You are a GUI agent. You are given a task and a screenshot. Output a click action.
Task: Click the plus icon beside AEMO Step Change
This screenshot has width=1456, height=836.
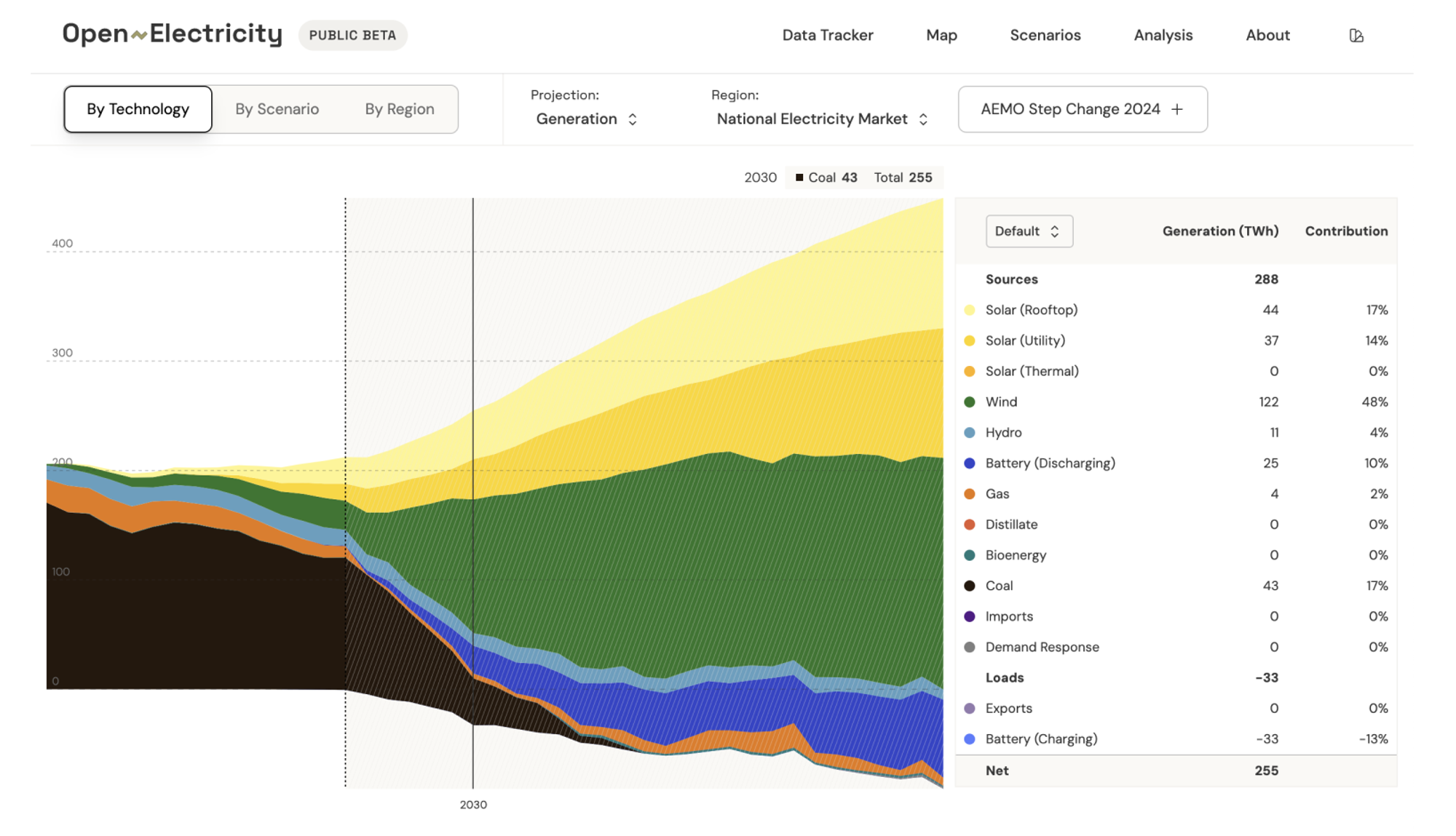[x=1177, y=109]
